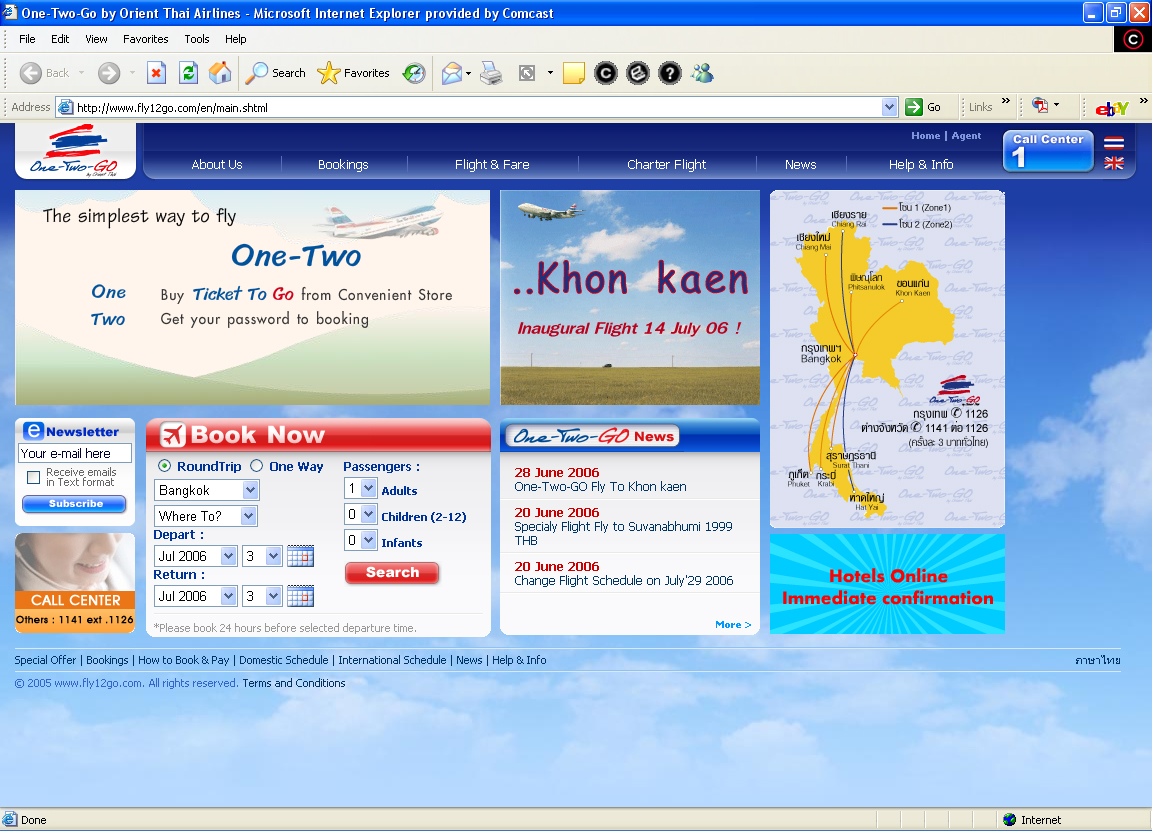1152x831 pixels.
Task: Open the Return day dropdown
Action: tap(263, 596)
